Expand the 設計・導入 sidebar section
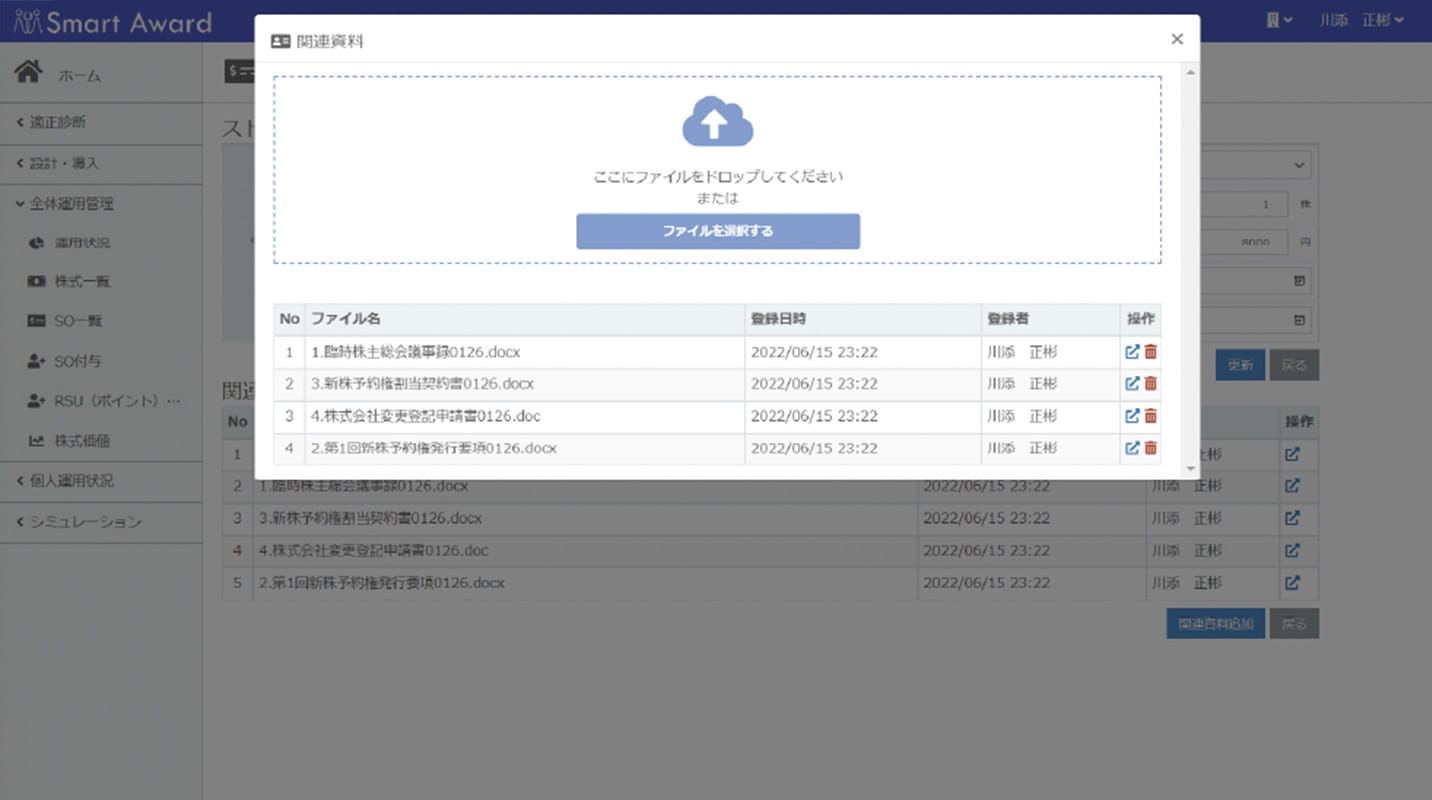 [101, 163]
